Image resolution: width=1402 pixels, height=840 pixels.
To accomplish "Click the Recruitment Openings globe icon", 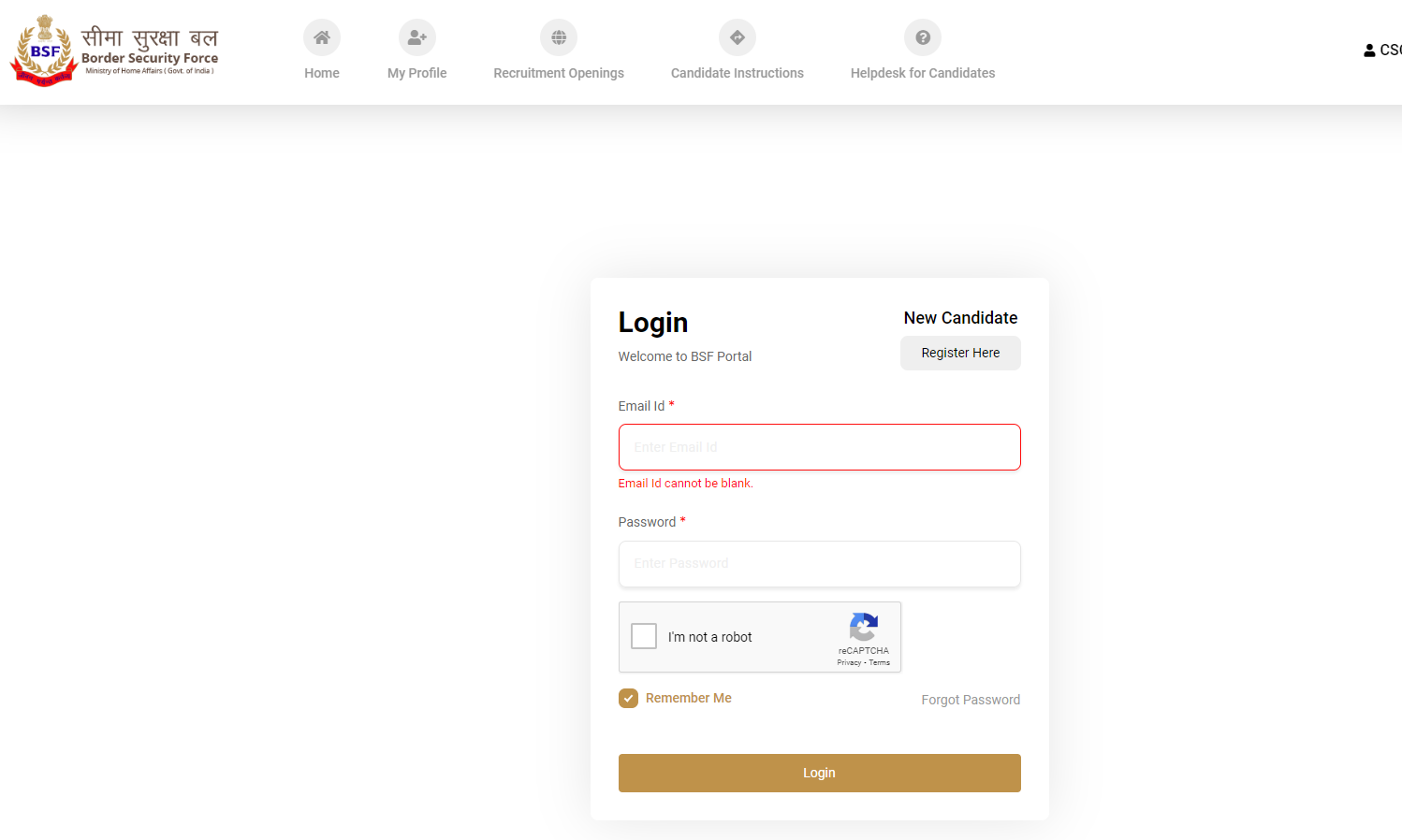I will point(558,37).
